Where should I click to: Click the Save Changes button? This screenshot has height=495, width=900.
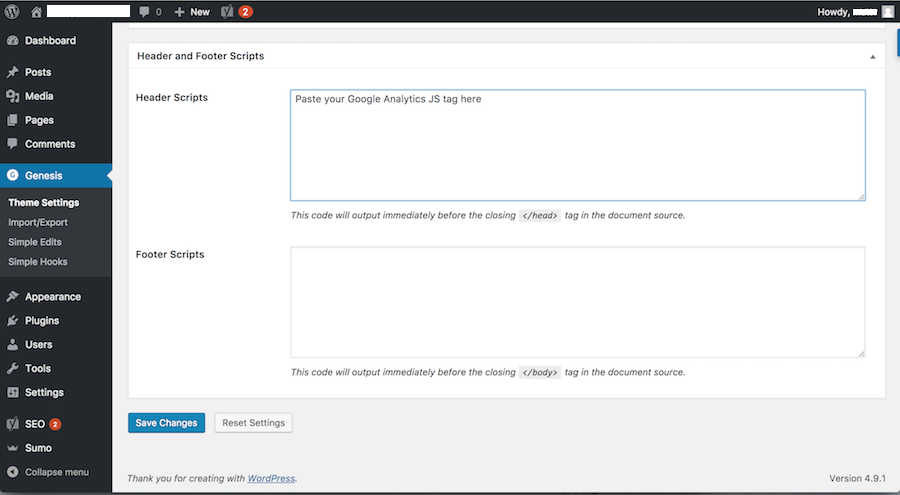[166, 423]
